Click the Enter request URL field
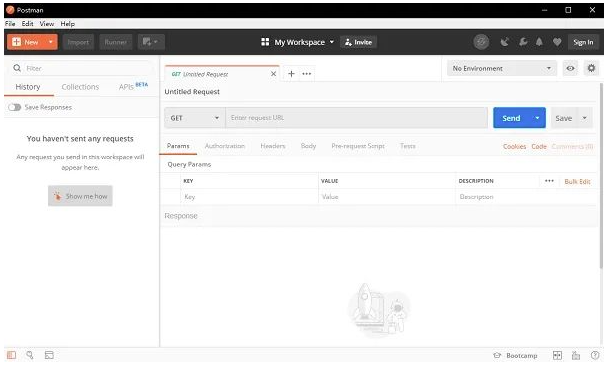The height and width of the screenshot is (368, 607). tap(357, 118)
